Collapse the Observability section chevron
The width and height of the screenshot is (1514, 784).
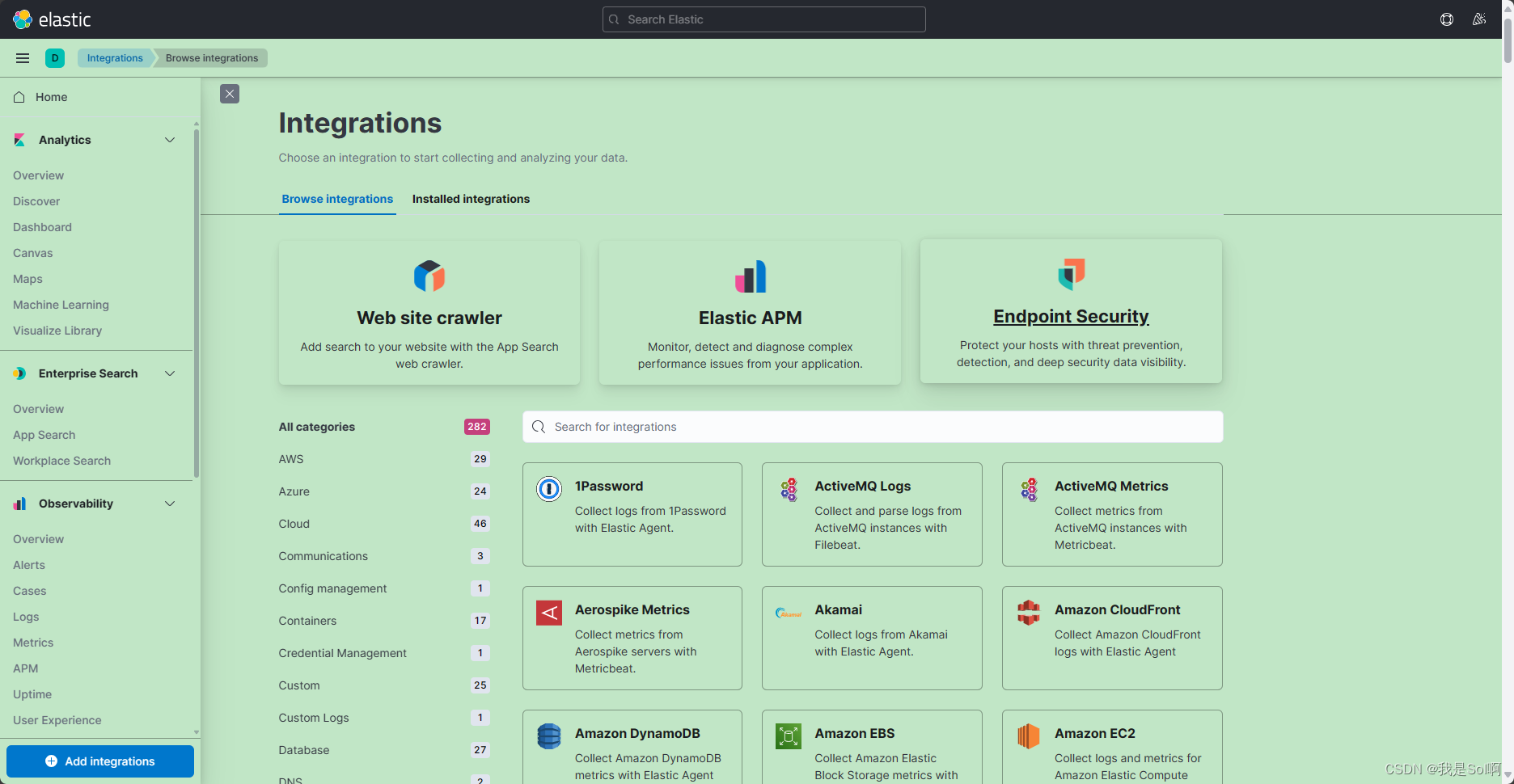(170, 503)
